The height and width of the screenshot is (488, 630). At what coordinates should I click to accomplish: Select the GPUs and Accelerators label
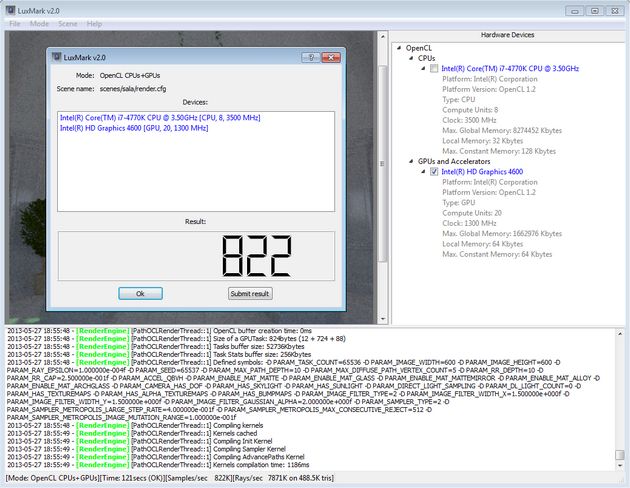(x=454, y=161)
